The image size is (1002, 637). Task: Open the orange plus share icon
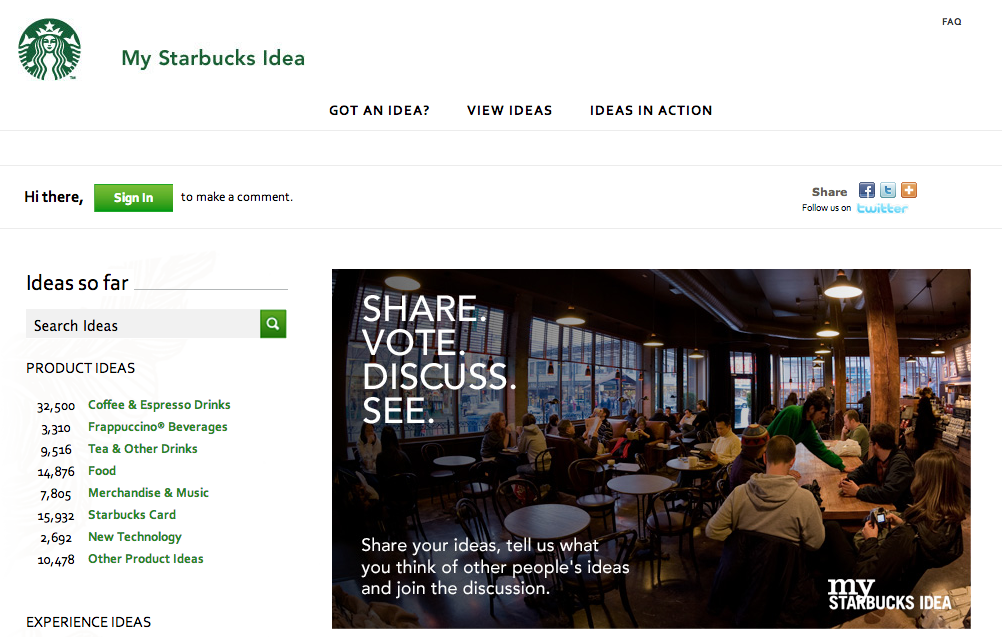click(x=909, y=190)
